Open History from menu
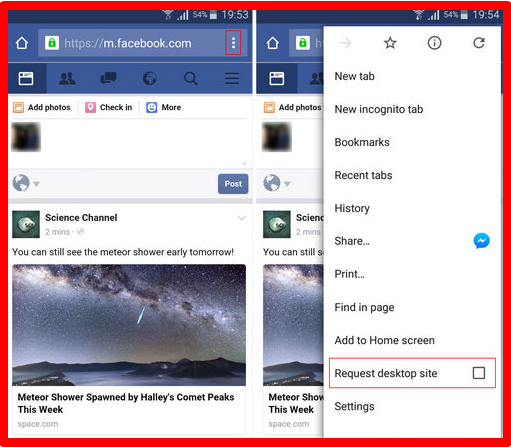This screenshot has width=511, height=447. (412, 208)
